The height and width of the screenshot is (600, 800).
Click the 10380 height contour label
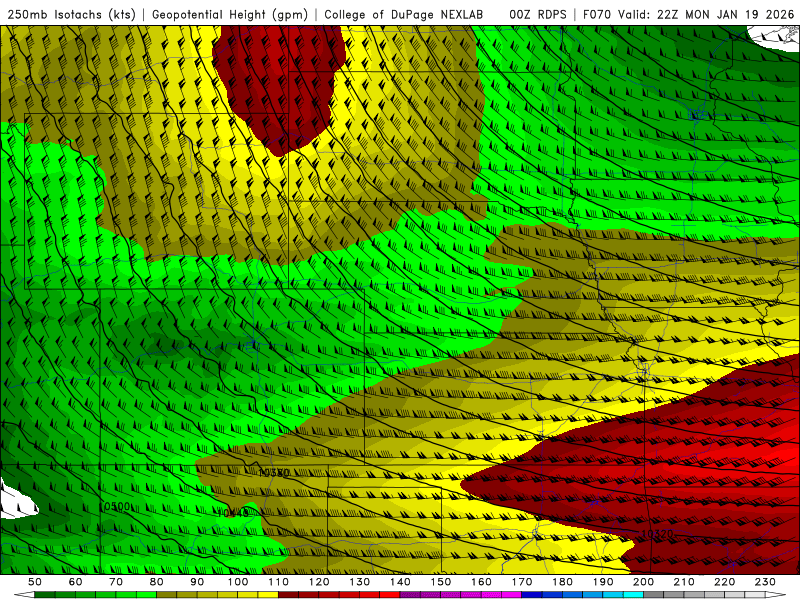[x=273, y=472]
